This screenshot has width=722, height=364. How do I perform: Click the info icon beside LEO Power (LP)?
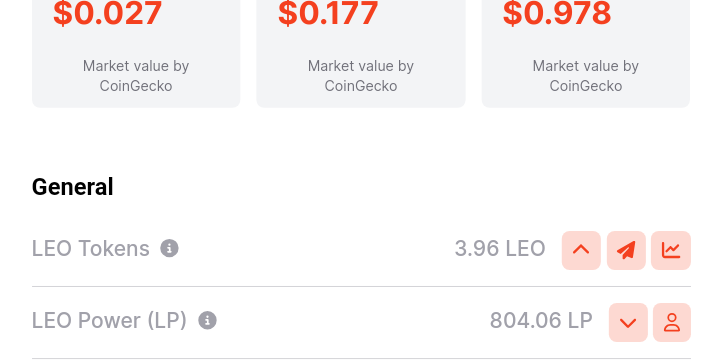207,320
